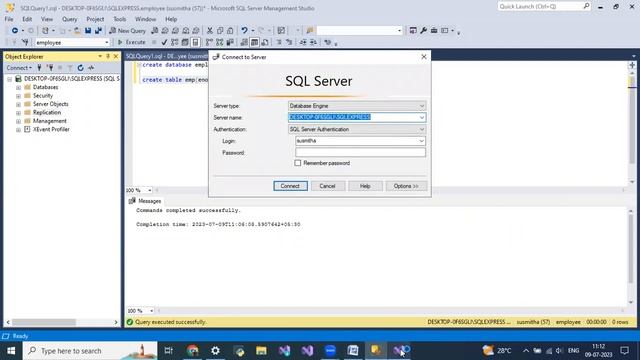Click the Windows Start button
Image resolution: width=640 pixels, height=360 pixels.
[11, 351]
